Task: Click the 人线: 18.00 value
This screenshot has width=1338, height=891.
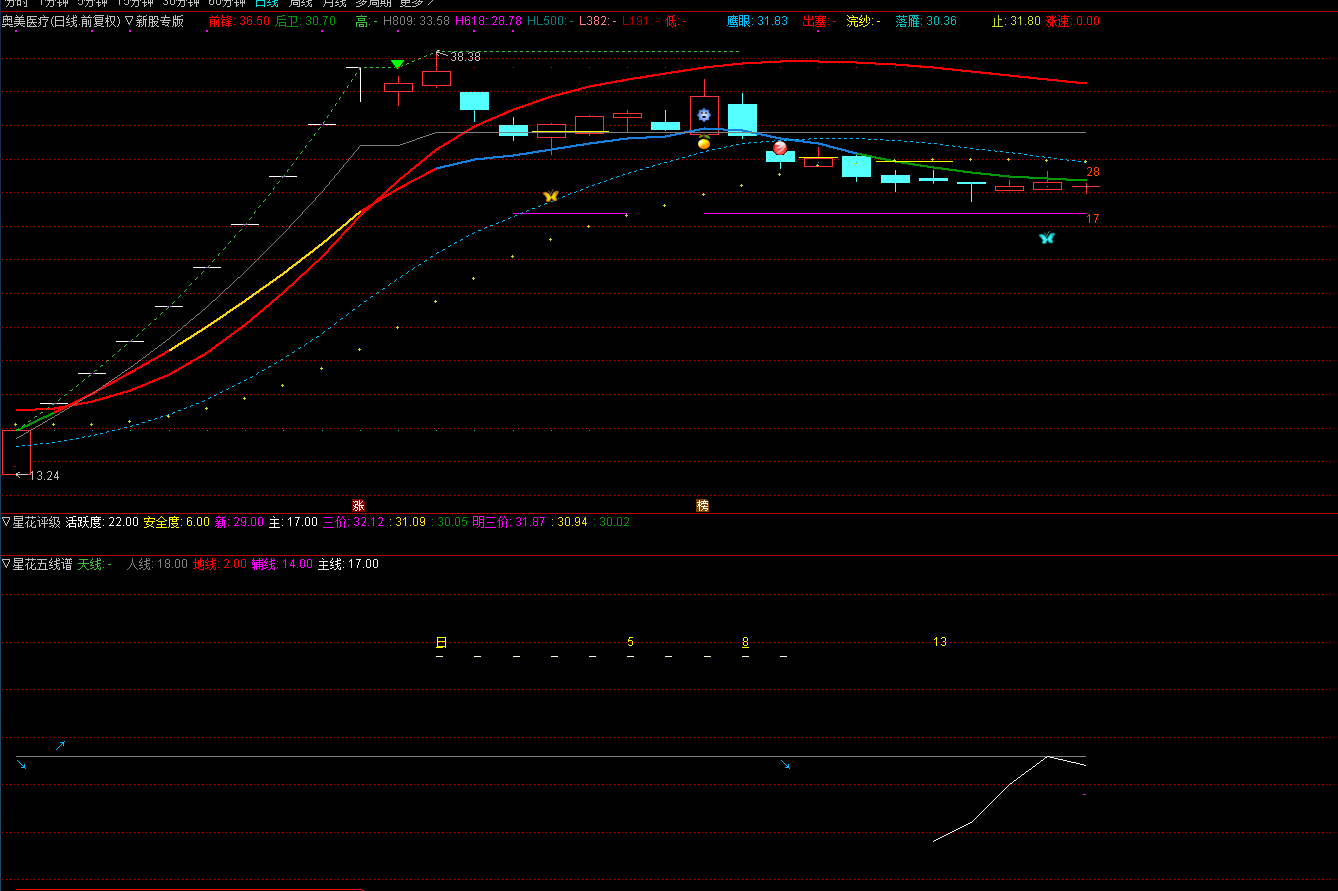Action: tap(156, 564)
